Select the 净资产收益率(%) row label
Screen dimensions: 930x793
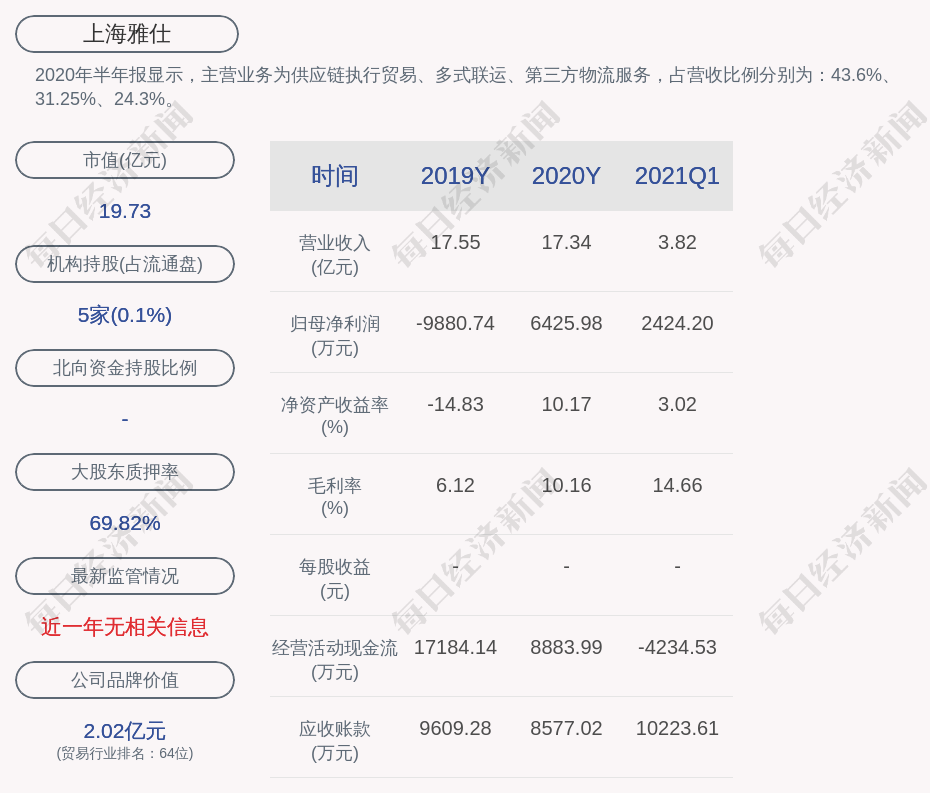(x=335, y=415)
